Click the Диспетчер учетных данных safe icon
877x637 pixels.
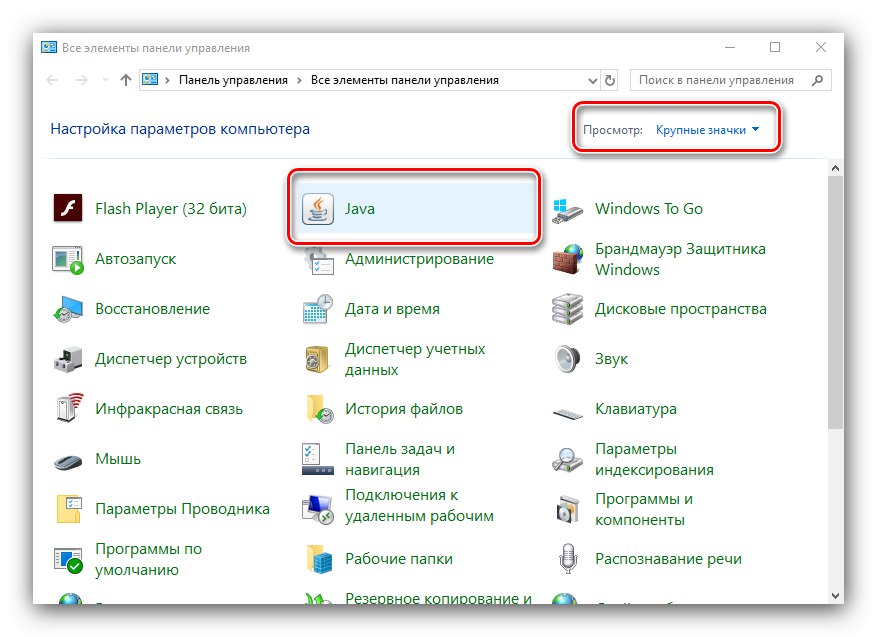coord(318,359)
